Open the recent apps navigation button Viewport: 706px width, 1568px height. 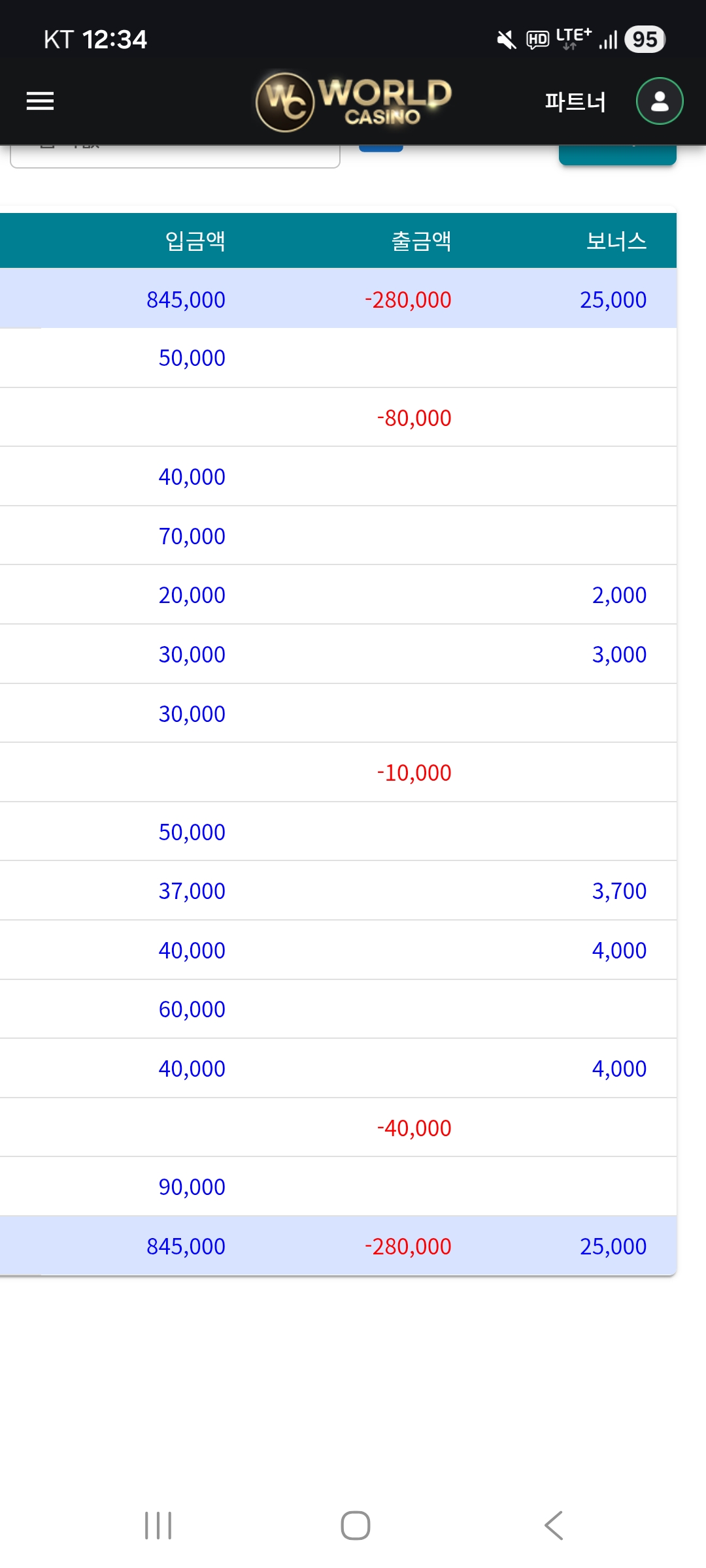pyautogui.click(x=158, y=1526)
